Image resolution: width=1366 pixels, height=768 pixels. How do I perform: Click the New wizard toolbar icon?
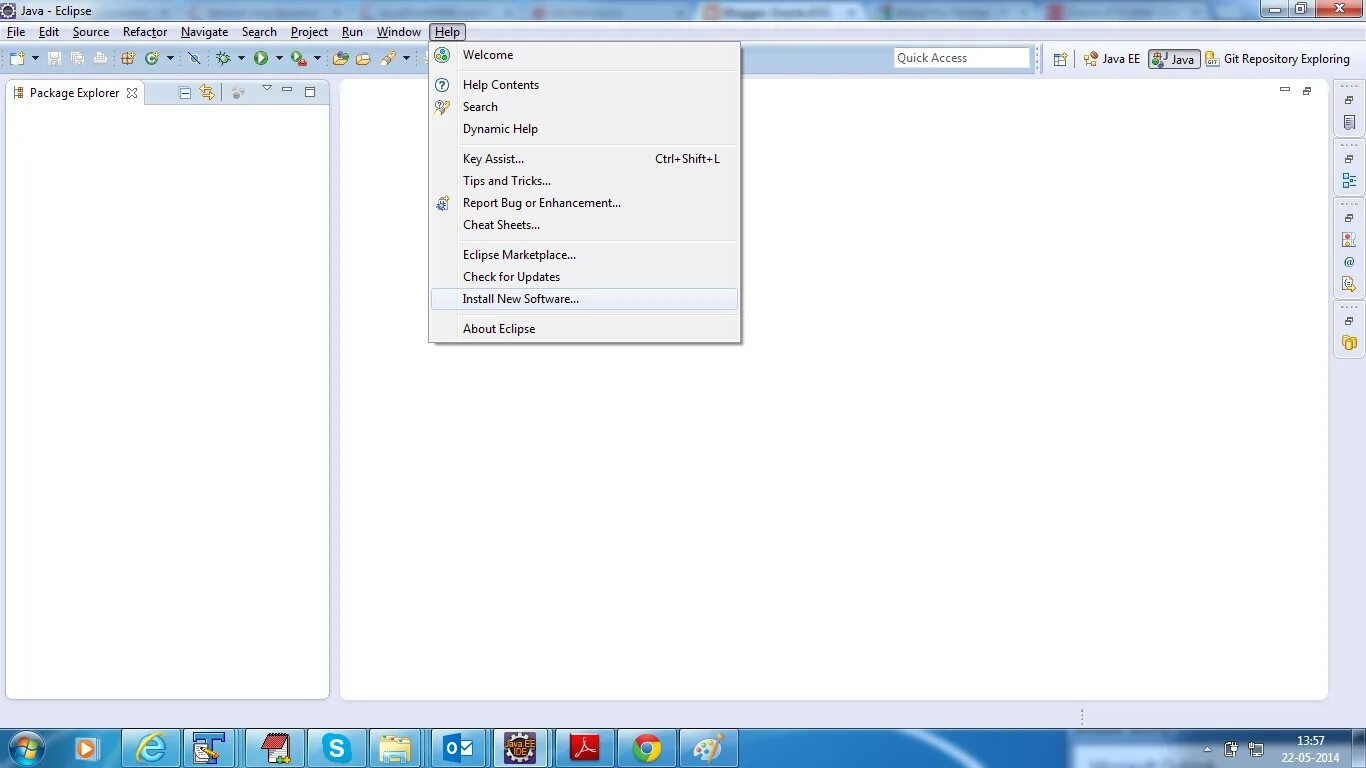coord(17,58)
